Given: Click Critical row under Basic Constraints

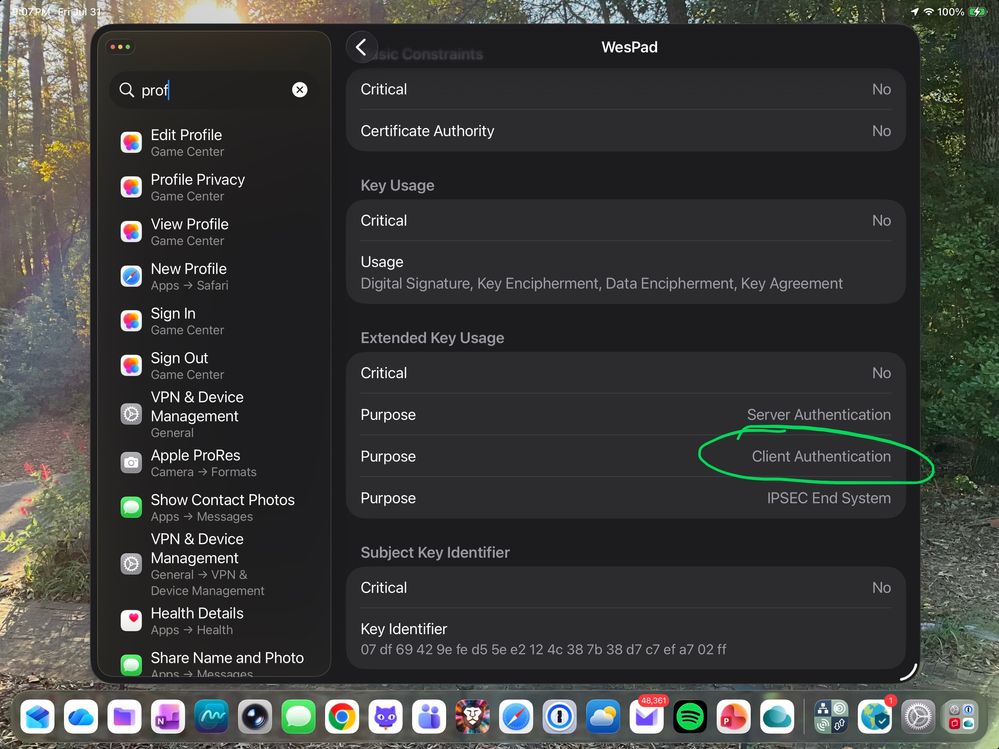Looking at the screenshot, I should pos(626,89).
